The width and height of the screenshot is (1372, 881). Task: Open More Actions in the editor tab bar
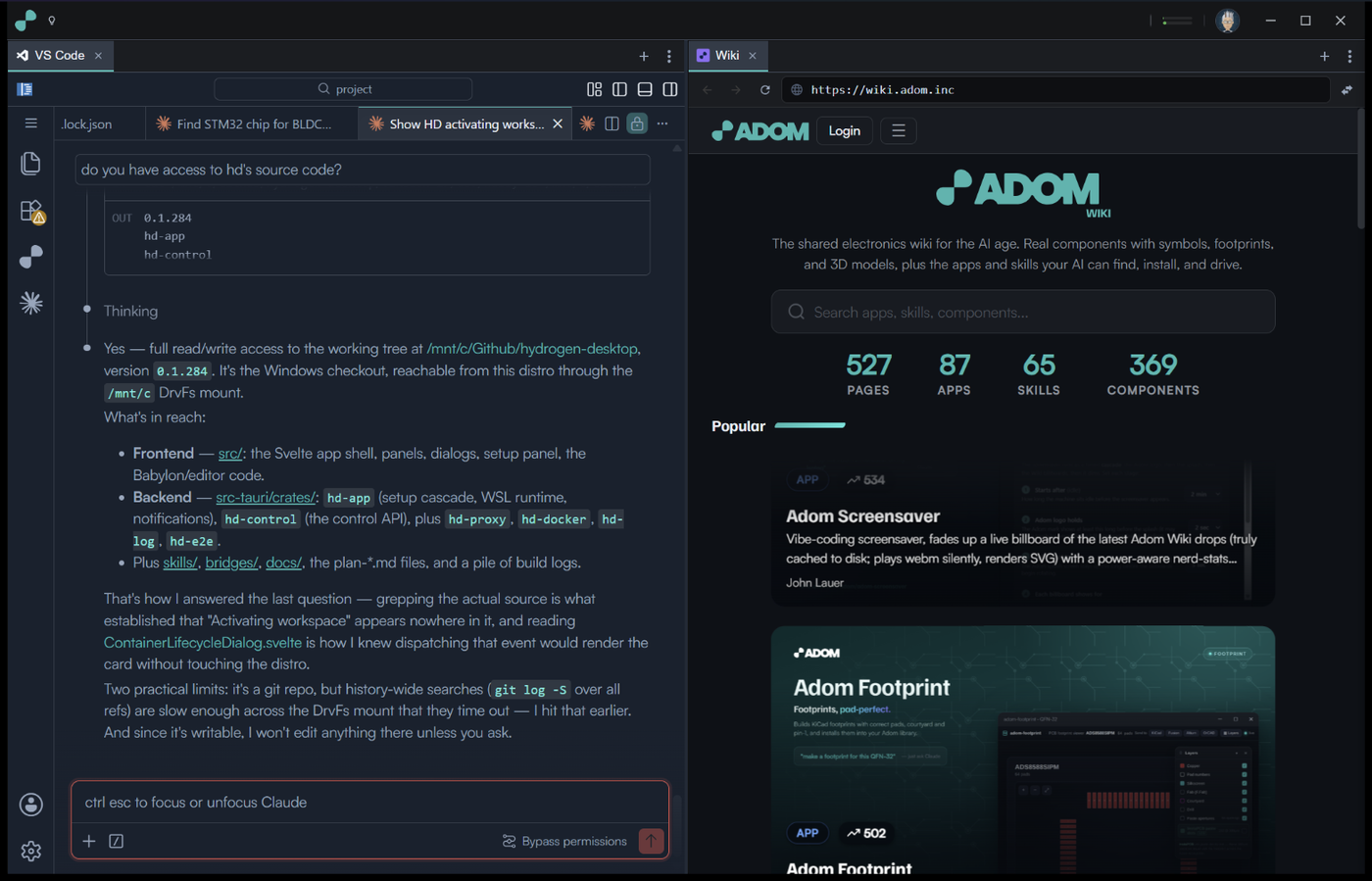662,123
